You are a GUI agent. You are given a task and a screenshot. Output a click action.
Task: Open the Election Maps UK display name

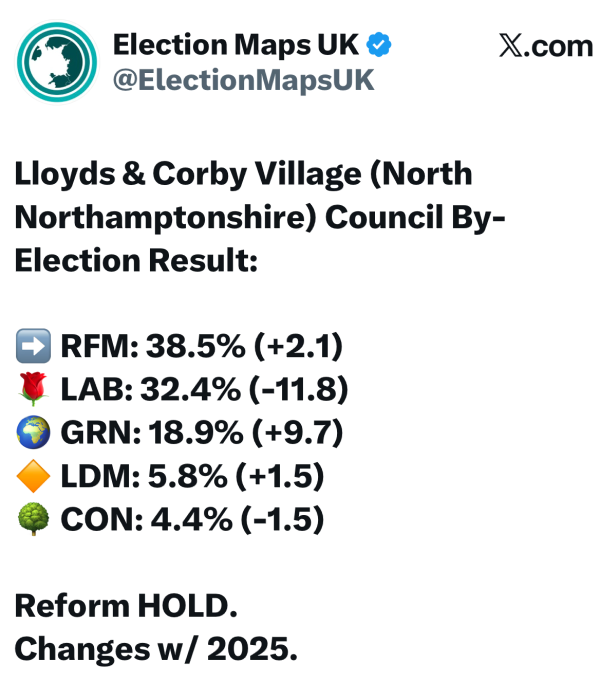coord(237,45)
